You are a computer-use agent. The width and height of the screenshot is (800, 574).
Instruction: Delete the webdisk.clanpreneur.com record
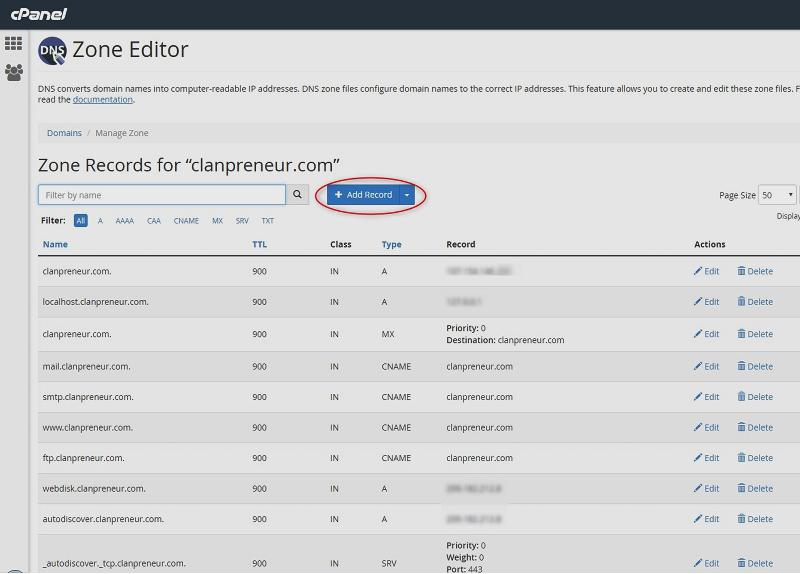coord(755,488)
